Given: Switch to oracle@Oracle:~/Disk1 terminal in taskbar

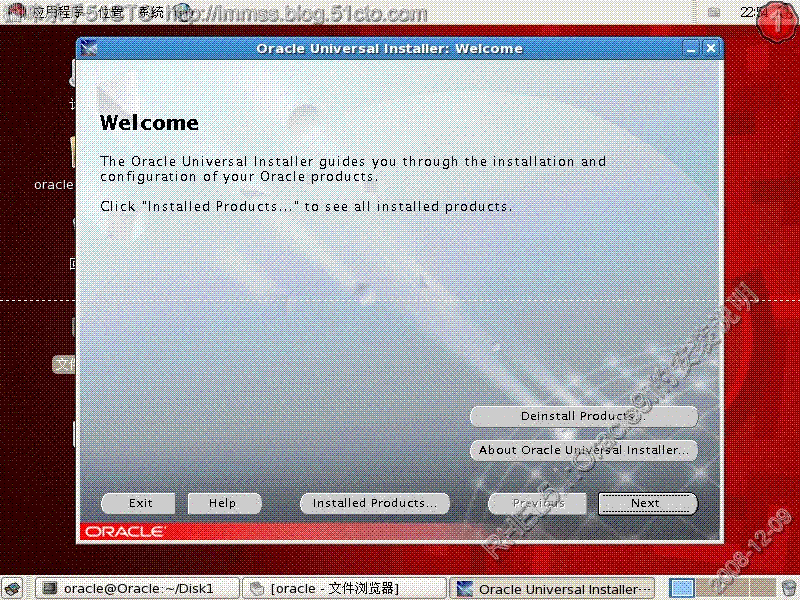Looking at the screenshot, I should click(137, 589).
